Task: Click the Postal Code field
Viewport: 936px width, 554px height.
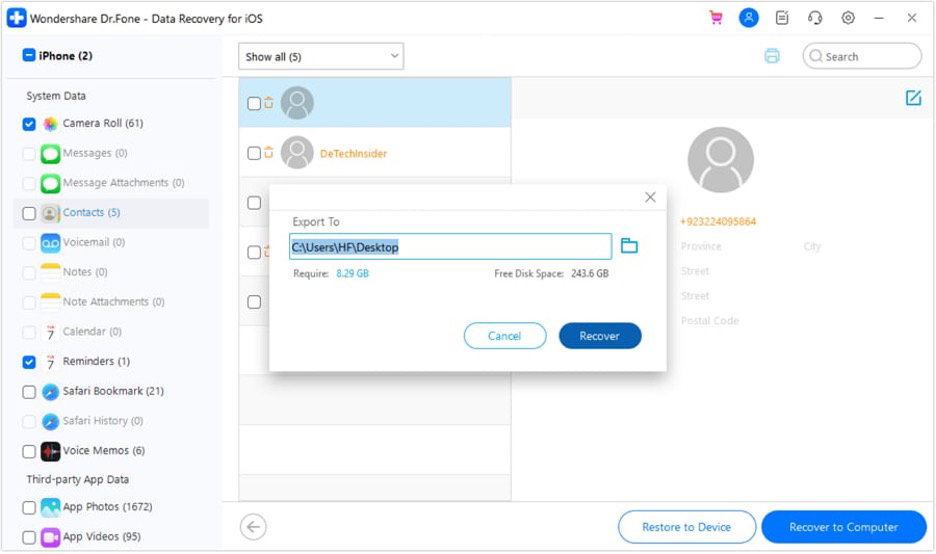Action: click(710, 321)
